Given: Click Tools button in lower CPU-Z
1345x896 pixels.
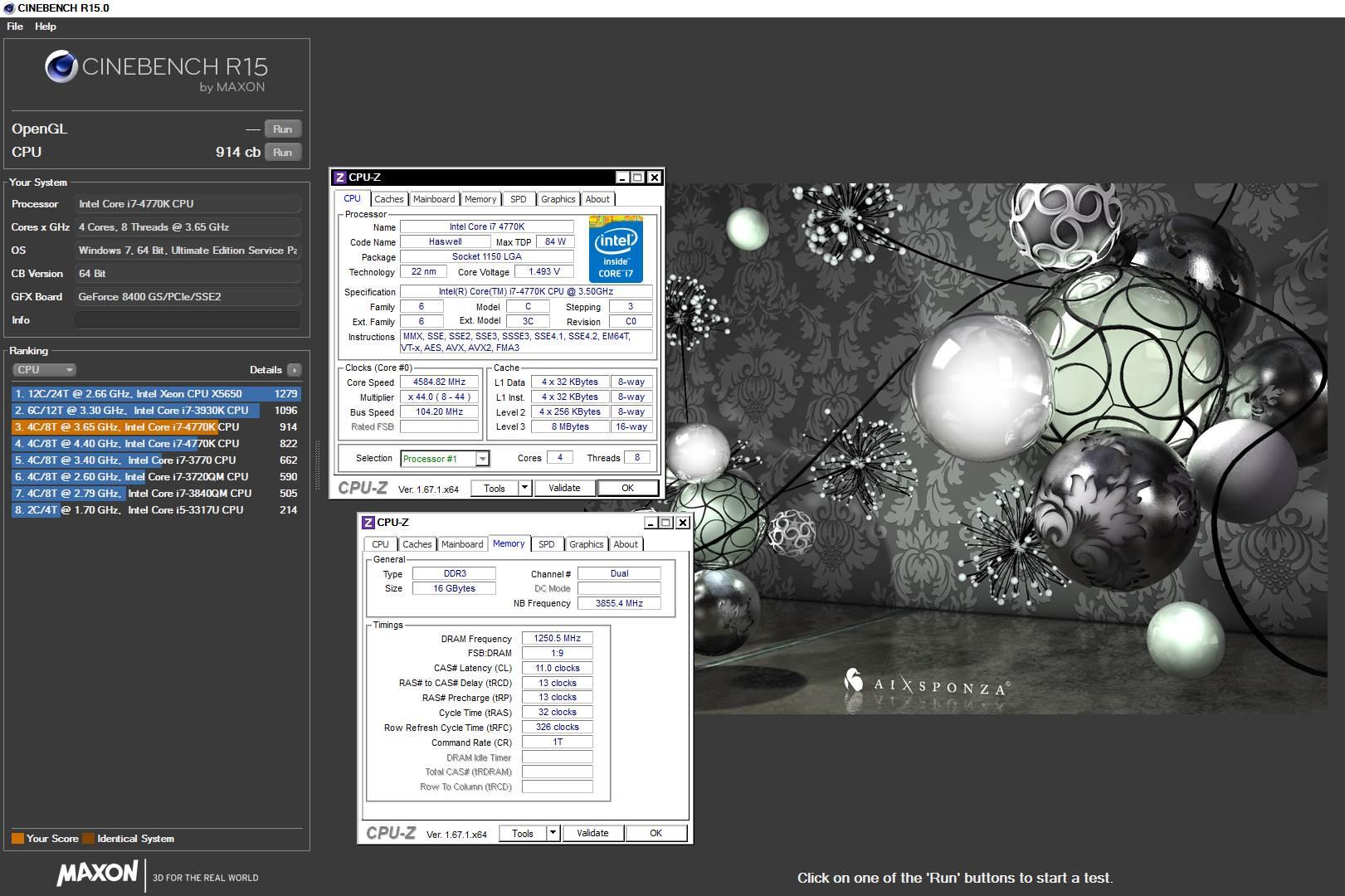Looking at the screenshot, I should (523, 834).
